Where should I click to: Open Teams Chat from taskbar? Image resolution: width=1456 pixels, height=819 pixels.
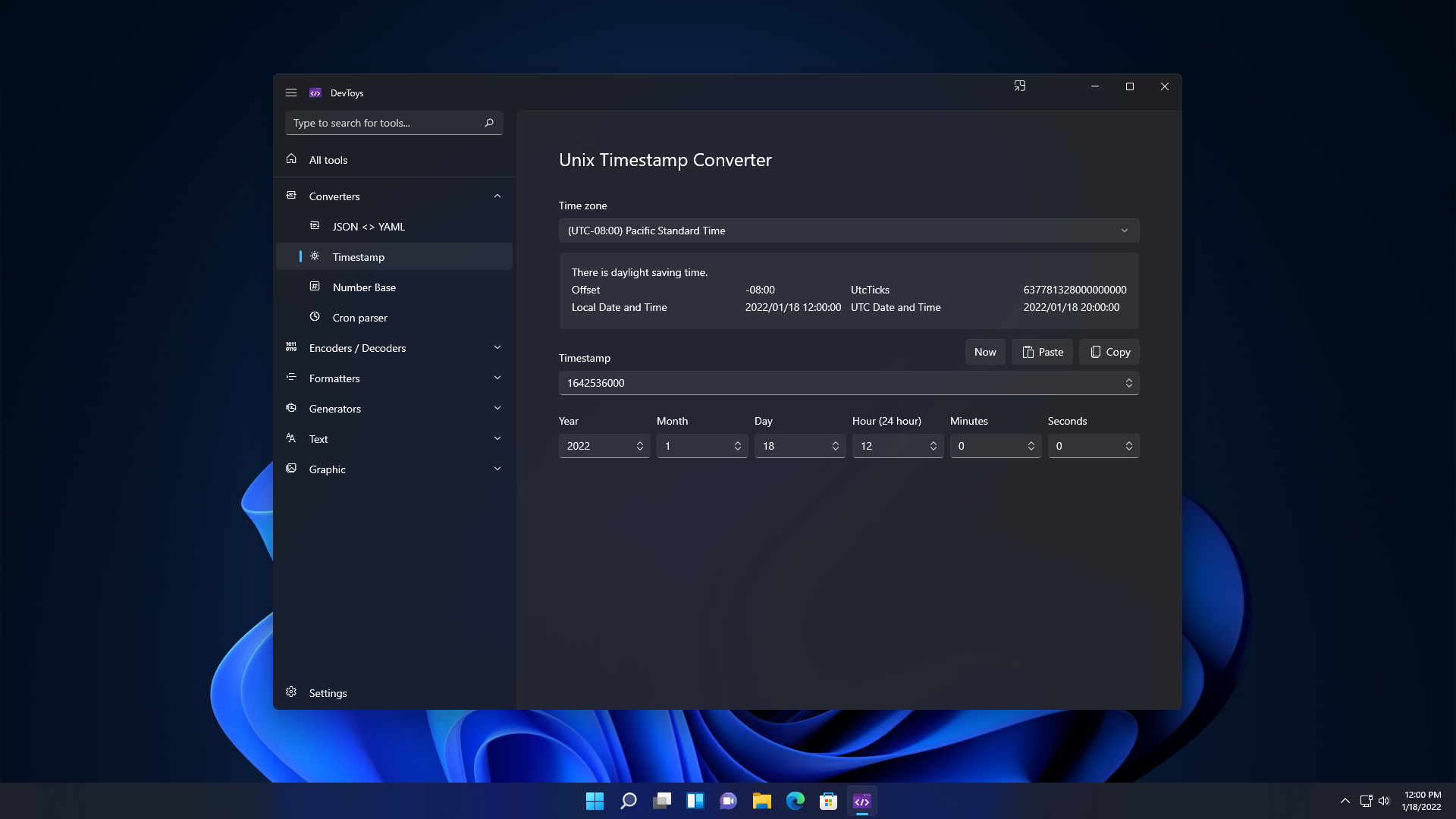pos(729,801)
